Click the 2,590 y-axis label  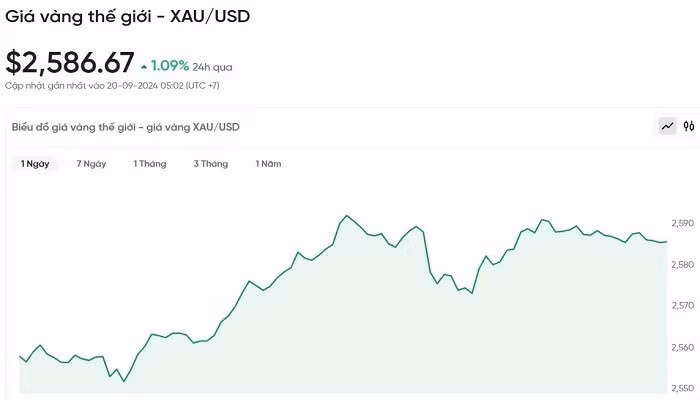683,223
